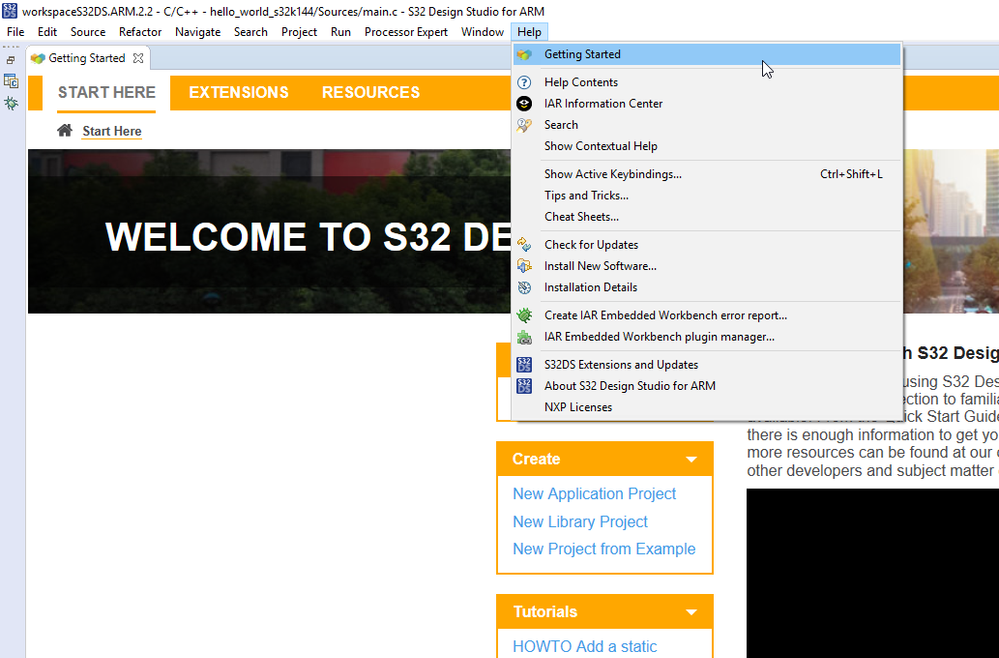Image resolution: width=999 pixels, height=658 pixels.
Task: Open Installation Details entry
Action: click(707, 287)
